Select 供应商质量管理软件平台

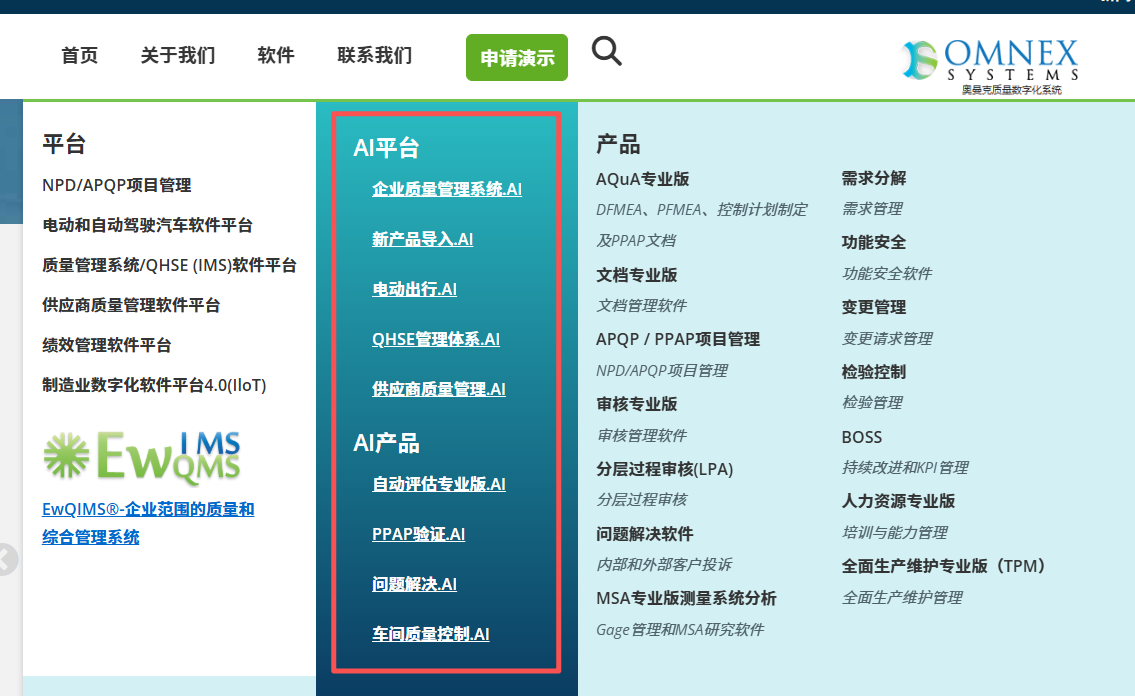point(131,305)
